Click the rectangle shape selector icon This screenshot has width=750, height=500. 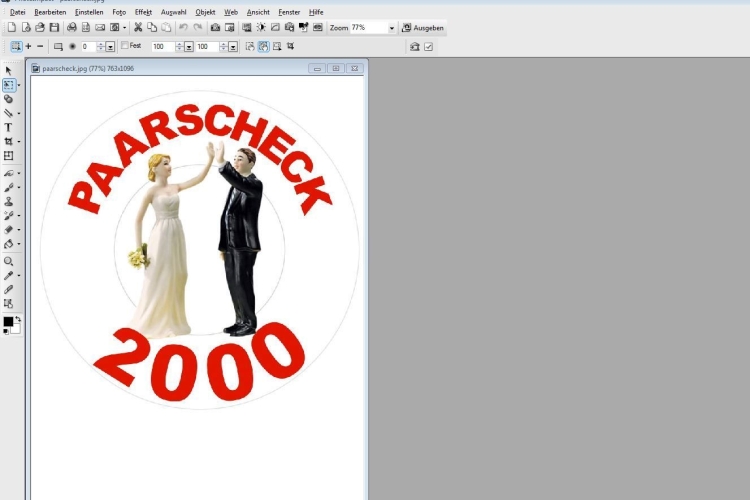tap(58, 47)
